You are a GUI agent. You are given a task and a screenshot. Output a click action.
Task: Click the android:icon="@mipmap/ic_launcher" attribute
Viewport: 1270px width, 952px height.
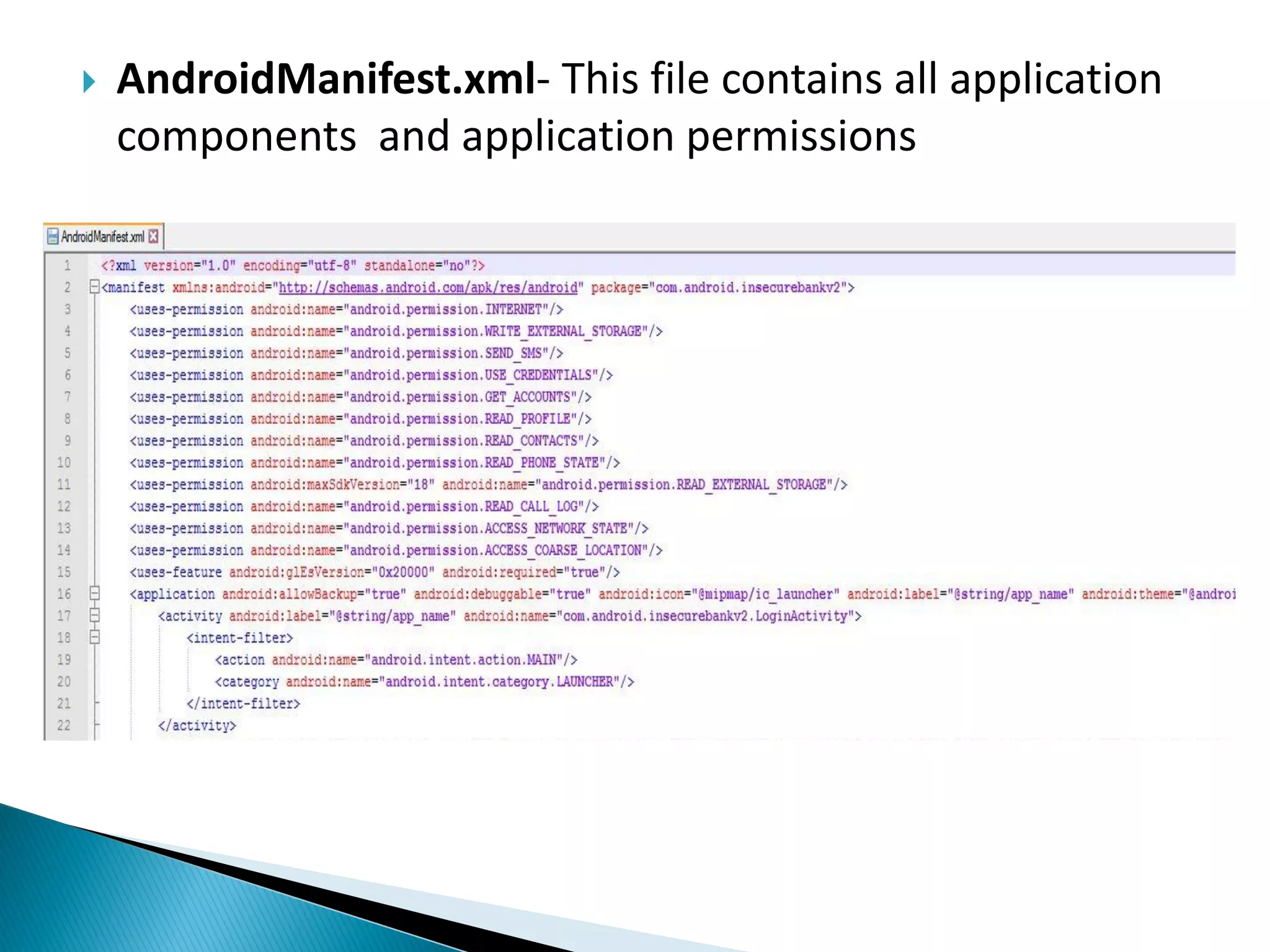719,594
